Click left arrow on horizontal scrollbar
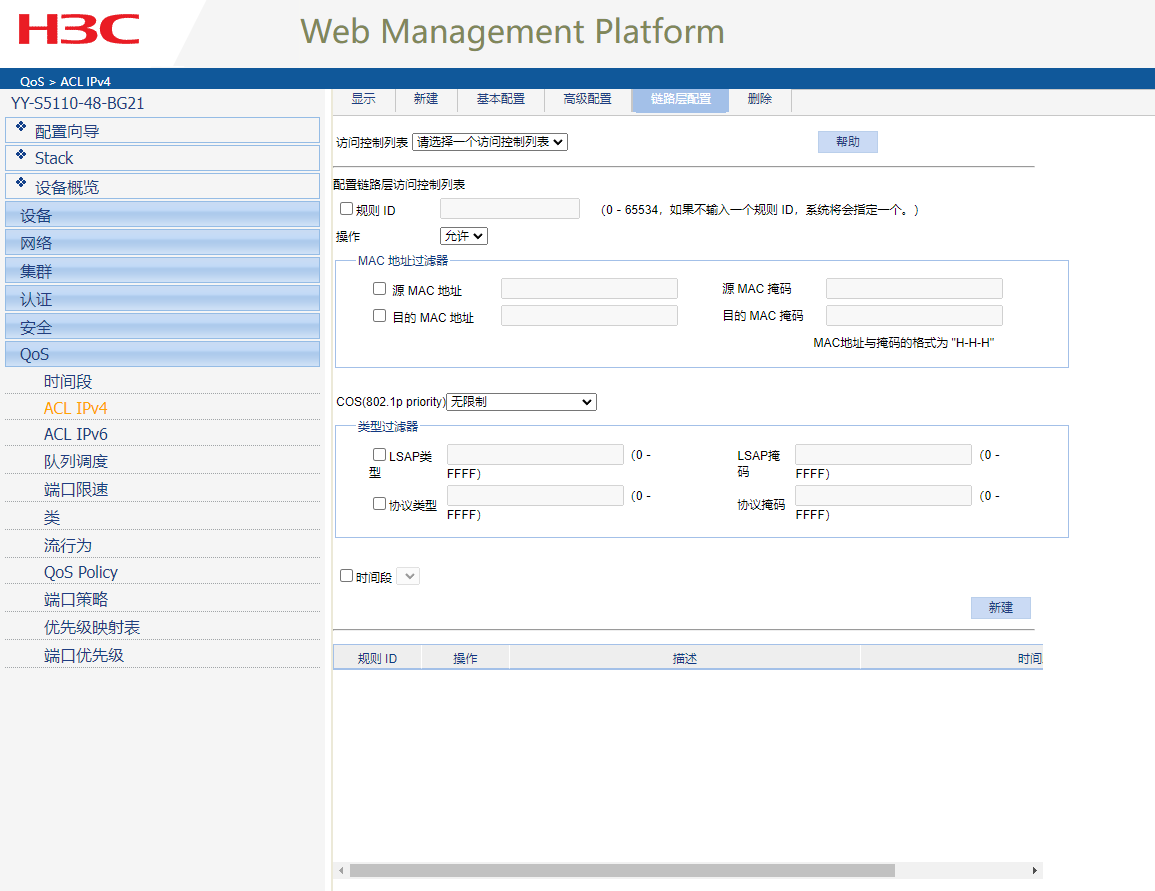The image size is (1155, 891). tap(340, 871)
